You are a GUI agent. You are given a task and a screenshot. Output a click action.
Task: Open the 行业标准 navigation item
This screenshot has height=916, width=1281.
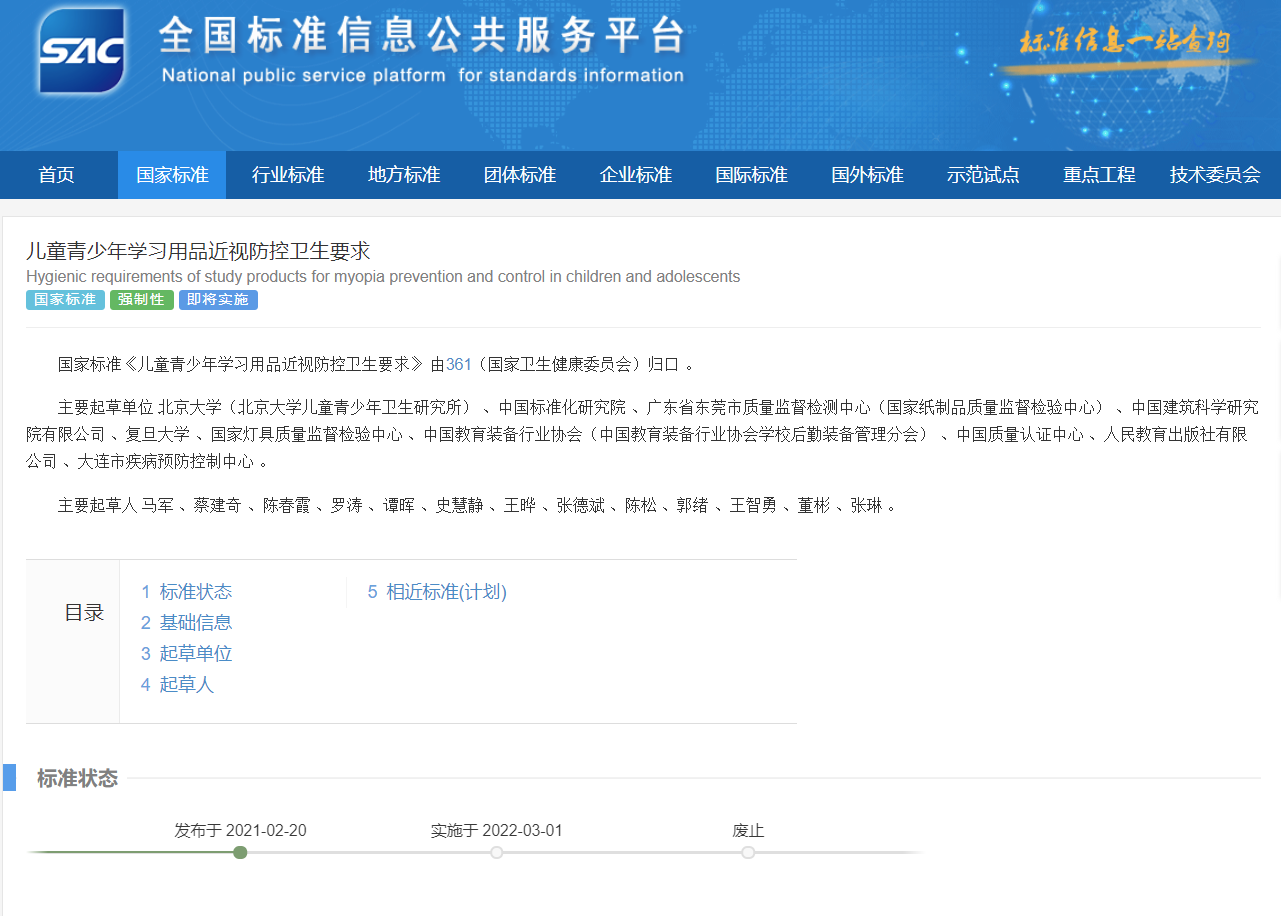coord(288,175)
